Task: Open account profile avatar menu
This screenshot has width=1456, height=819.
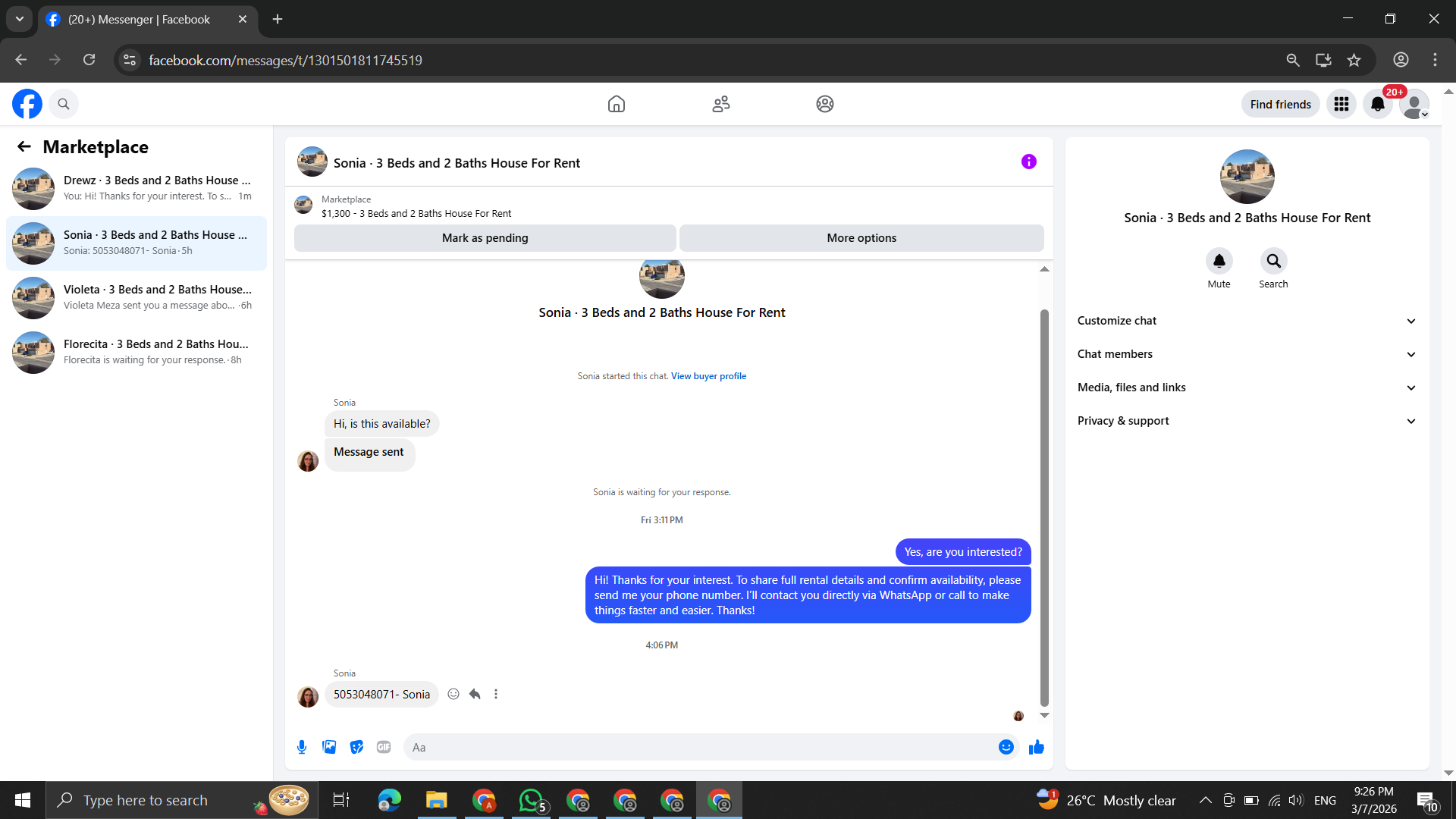Action: [x=1414, y=104]
